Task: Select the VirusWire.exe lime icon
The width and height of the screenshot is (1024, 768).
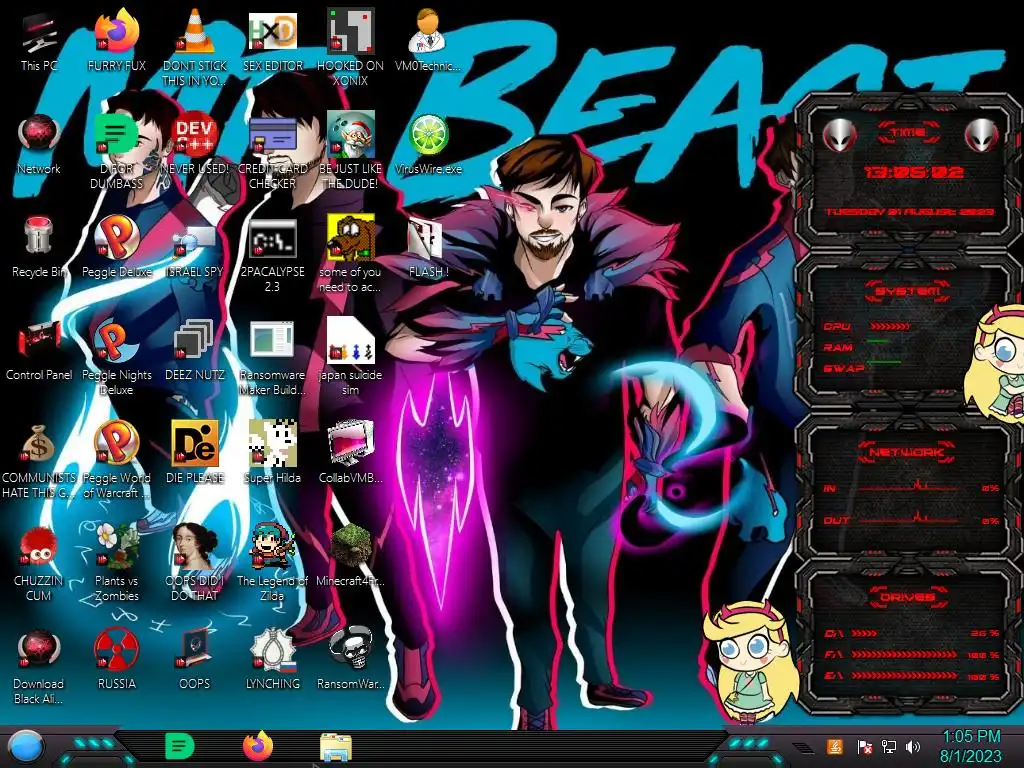Action: click(x=428, y=144)
